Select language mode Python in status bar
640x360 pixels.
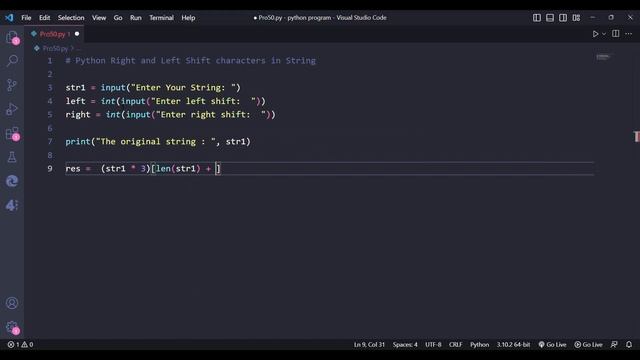pos(479,344)
